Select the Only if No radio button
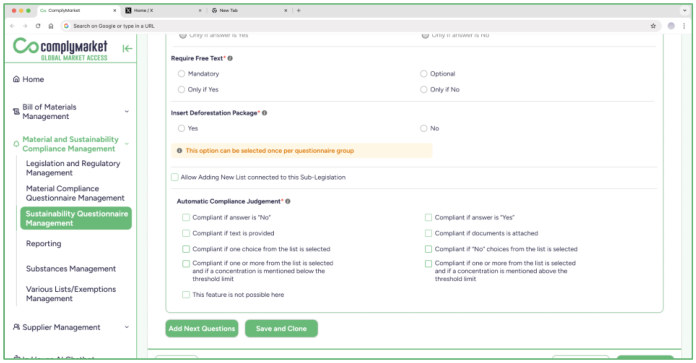The height and width of the screenshot is (363, 696). pos(423,89)
